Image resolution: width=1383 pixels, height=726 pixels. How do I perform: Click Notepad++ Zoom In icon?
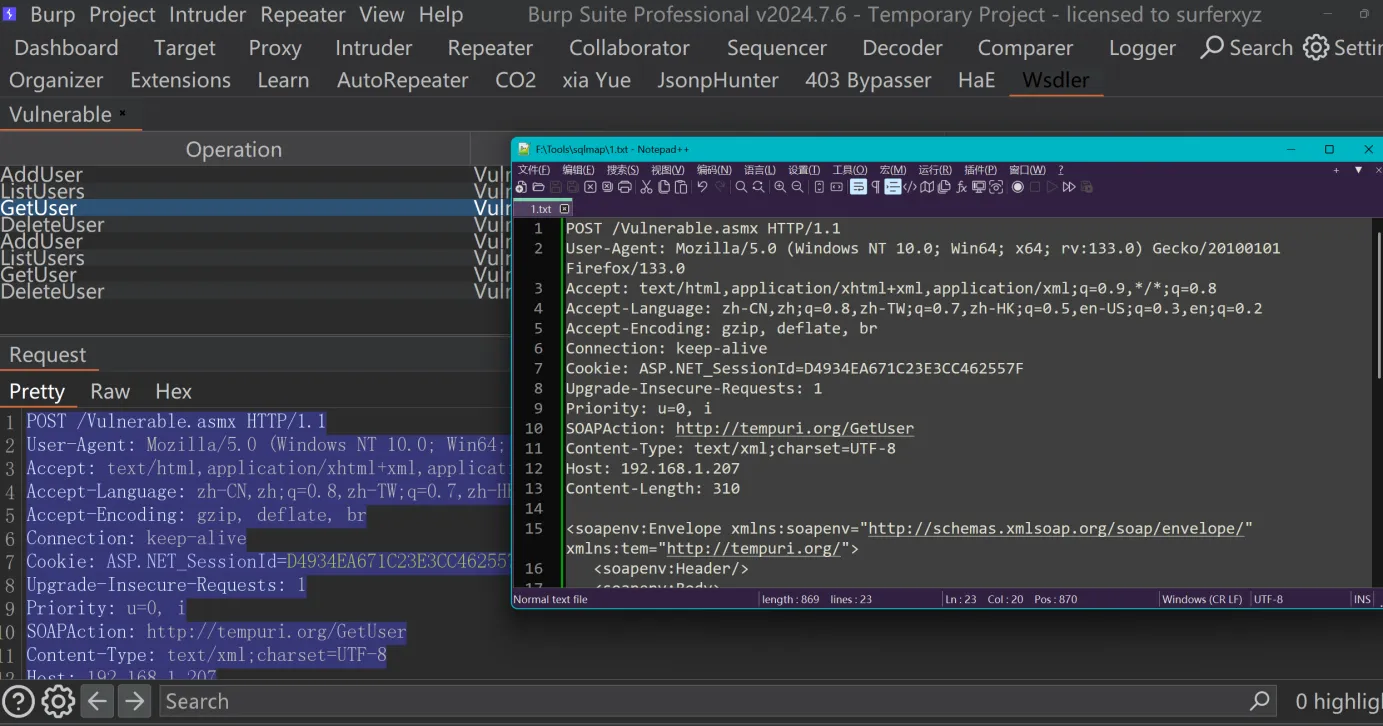pos(780,187)
